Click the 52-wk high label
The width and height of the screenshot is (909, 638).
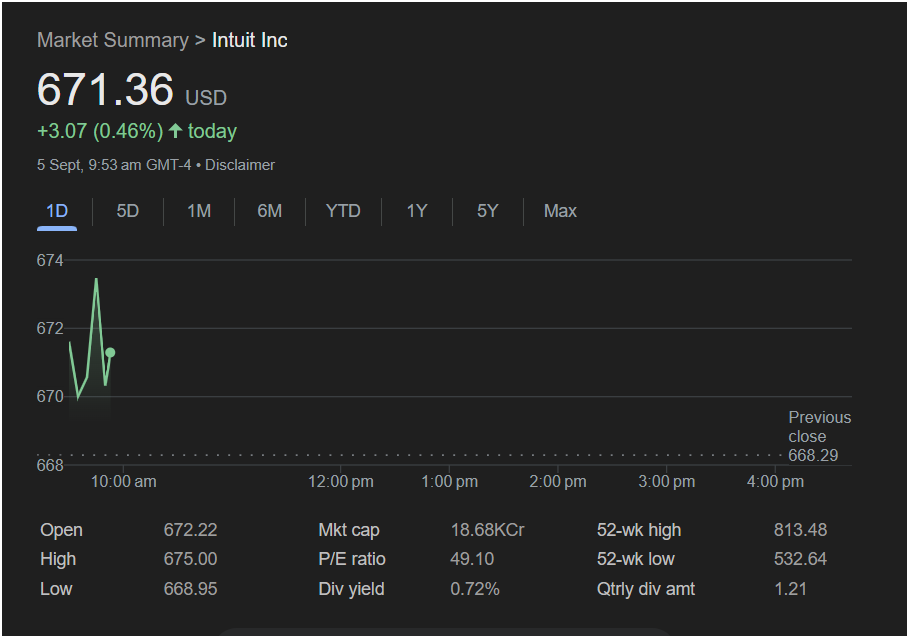tap(639, 530)
